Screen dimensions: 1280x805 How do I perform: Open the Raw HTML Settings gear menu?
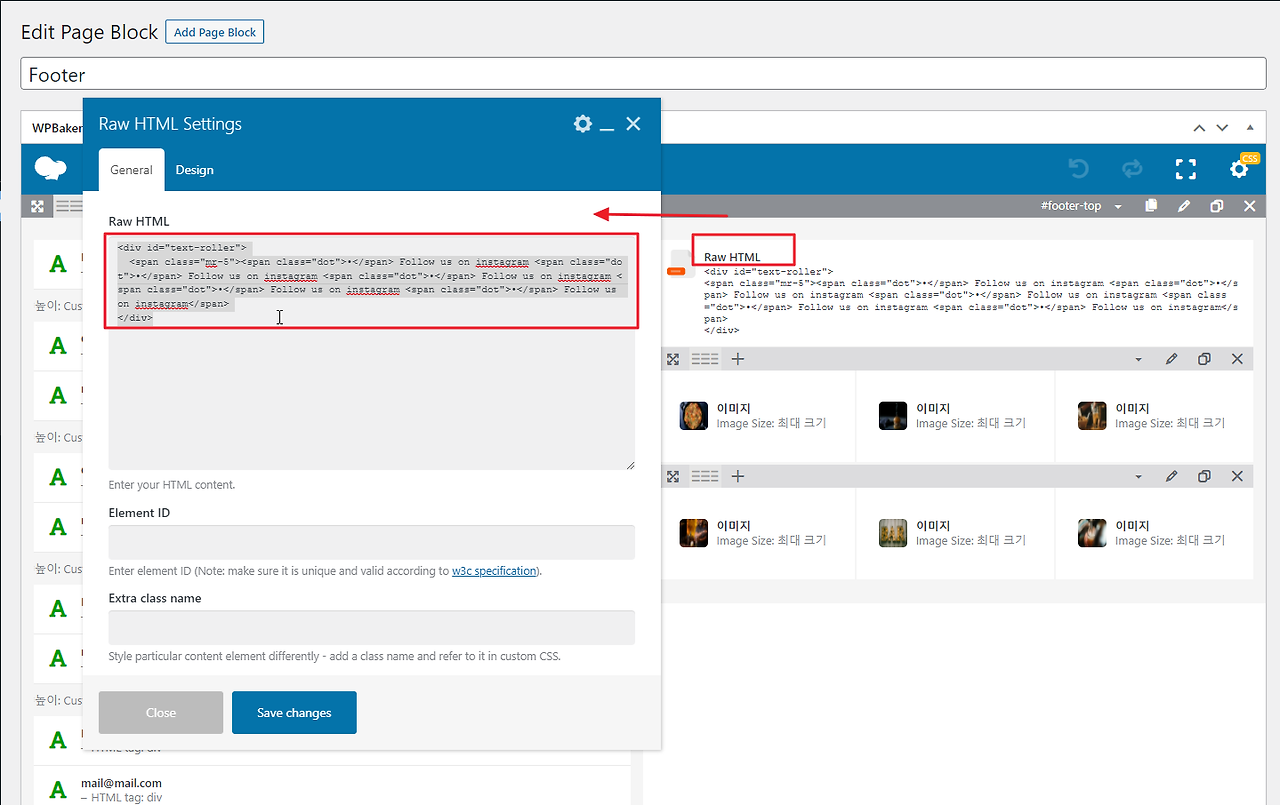[x=583, y=124]
